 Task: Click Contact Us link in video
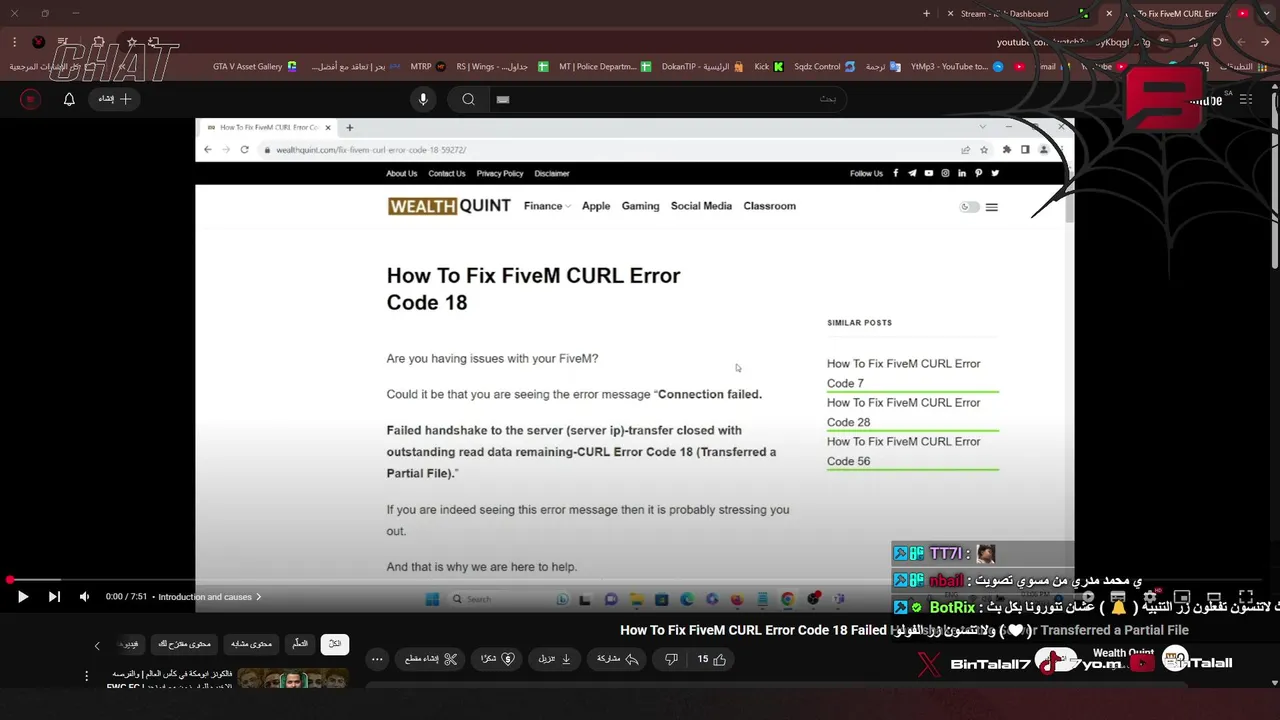pos(447,173)
